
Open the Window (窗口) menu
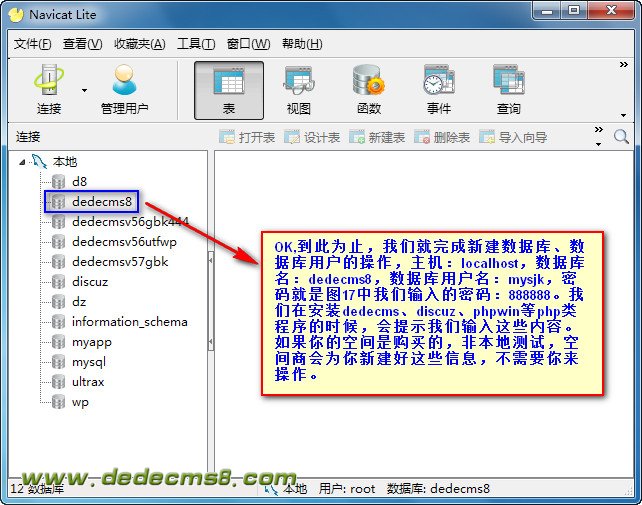(x=249, y=43)
